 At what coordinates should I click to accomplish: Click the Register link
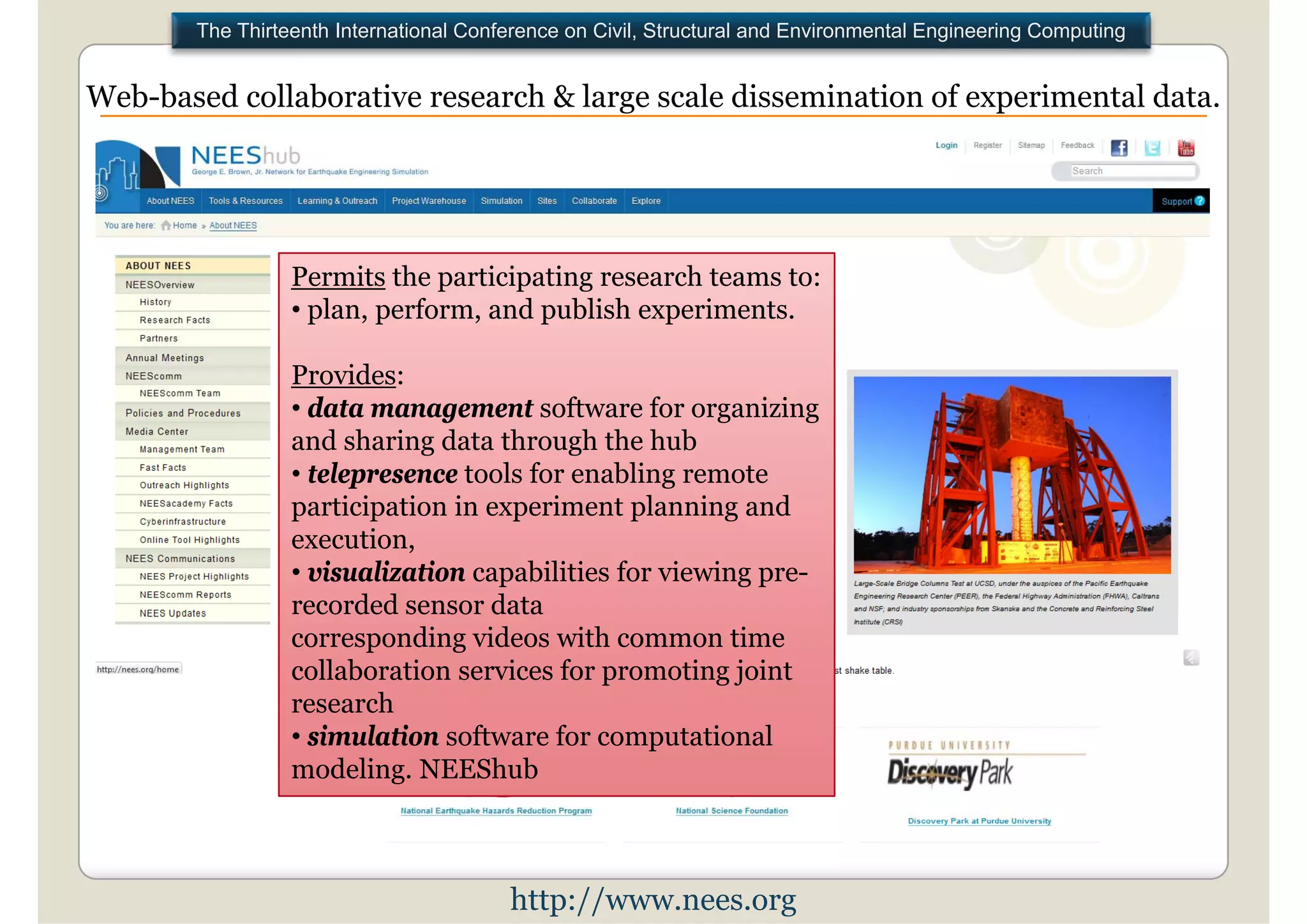987,145
